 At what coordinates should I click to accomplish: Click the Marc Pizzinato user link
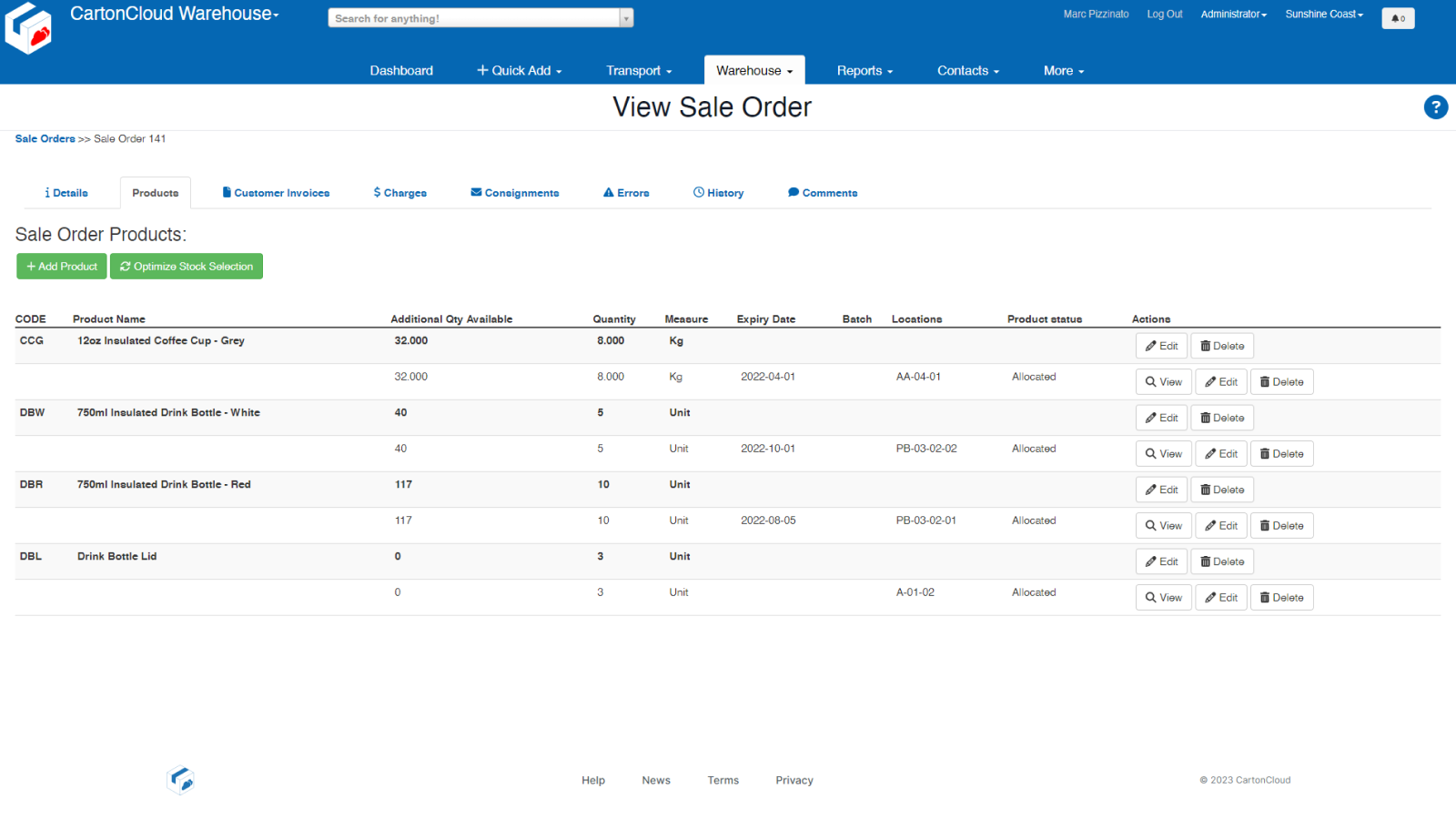click(x=1096, y=15)
